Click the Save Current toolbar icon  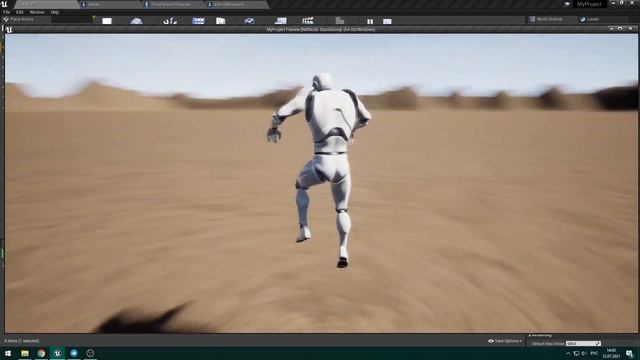click(107, 21)
